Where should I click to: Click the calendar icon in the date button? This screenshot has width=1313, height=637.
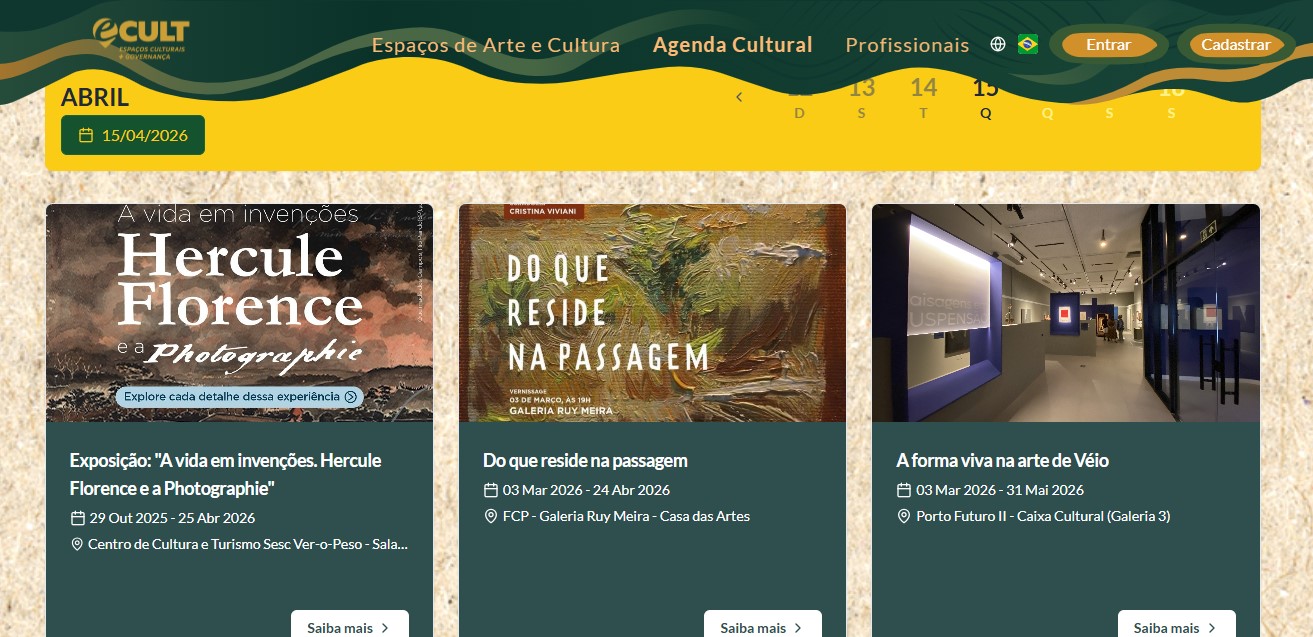pos(86,135)
